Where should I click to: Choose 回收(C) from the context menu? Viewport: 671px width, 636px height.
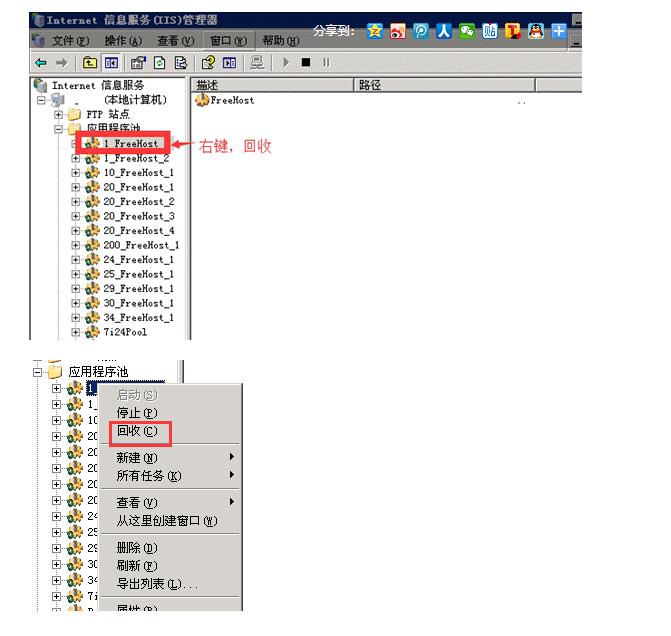[x=137, y=431]
